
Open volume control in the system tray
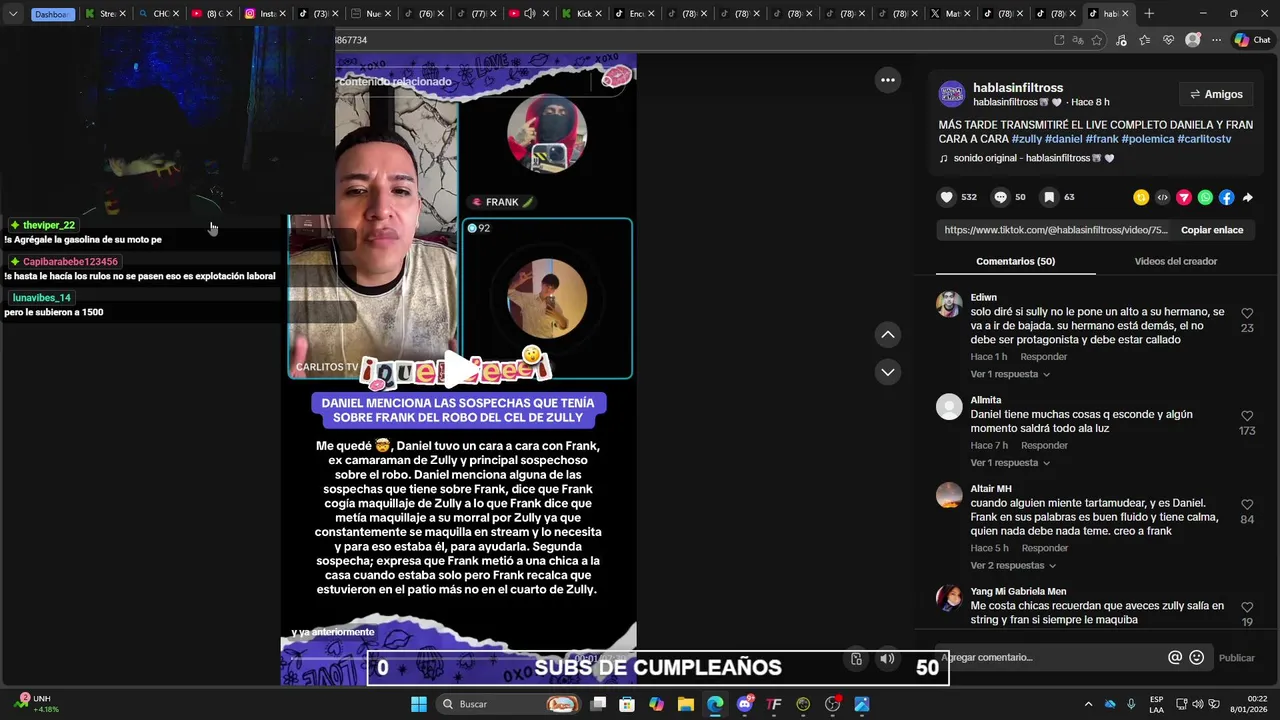(1198, 704)
